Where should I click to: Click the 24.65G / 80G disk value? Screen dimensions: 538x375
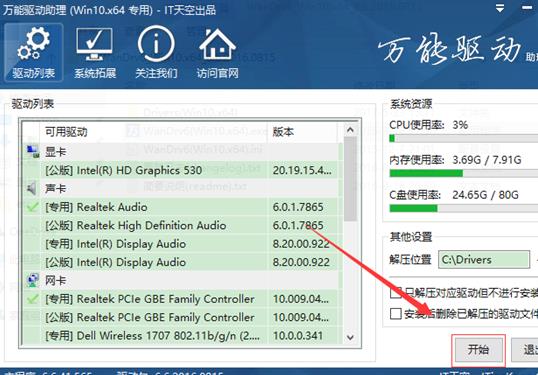[x=486, y=195]
